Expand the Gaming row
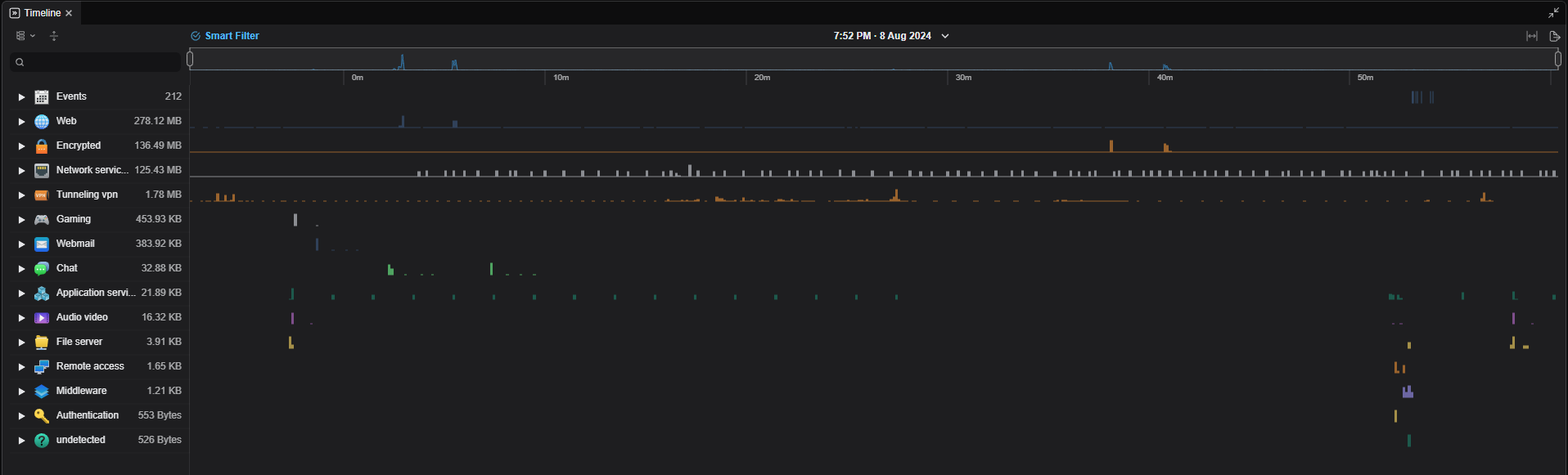 click(x=21, y=219)
